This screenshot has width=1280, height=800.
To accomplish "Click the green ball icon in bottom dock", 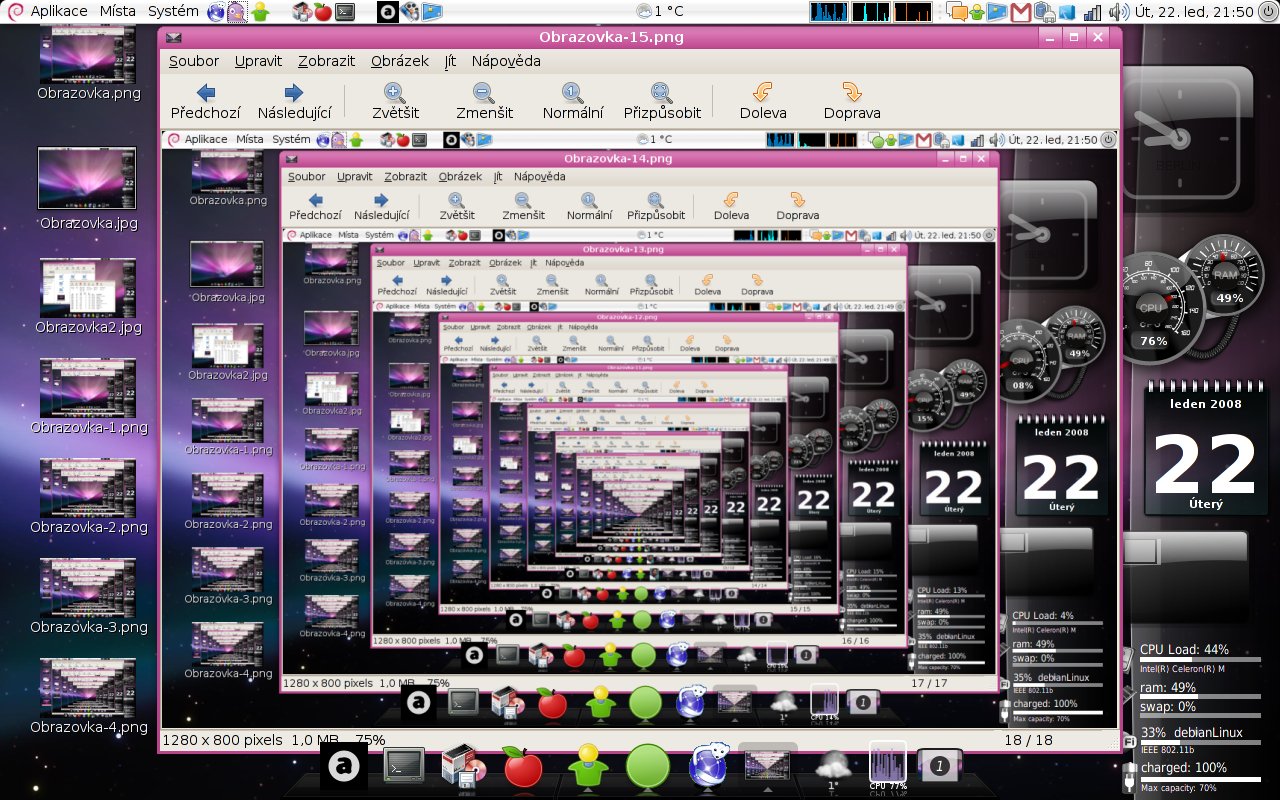I will [648, 768].
